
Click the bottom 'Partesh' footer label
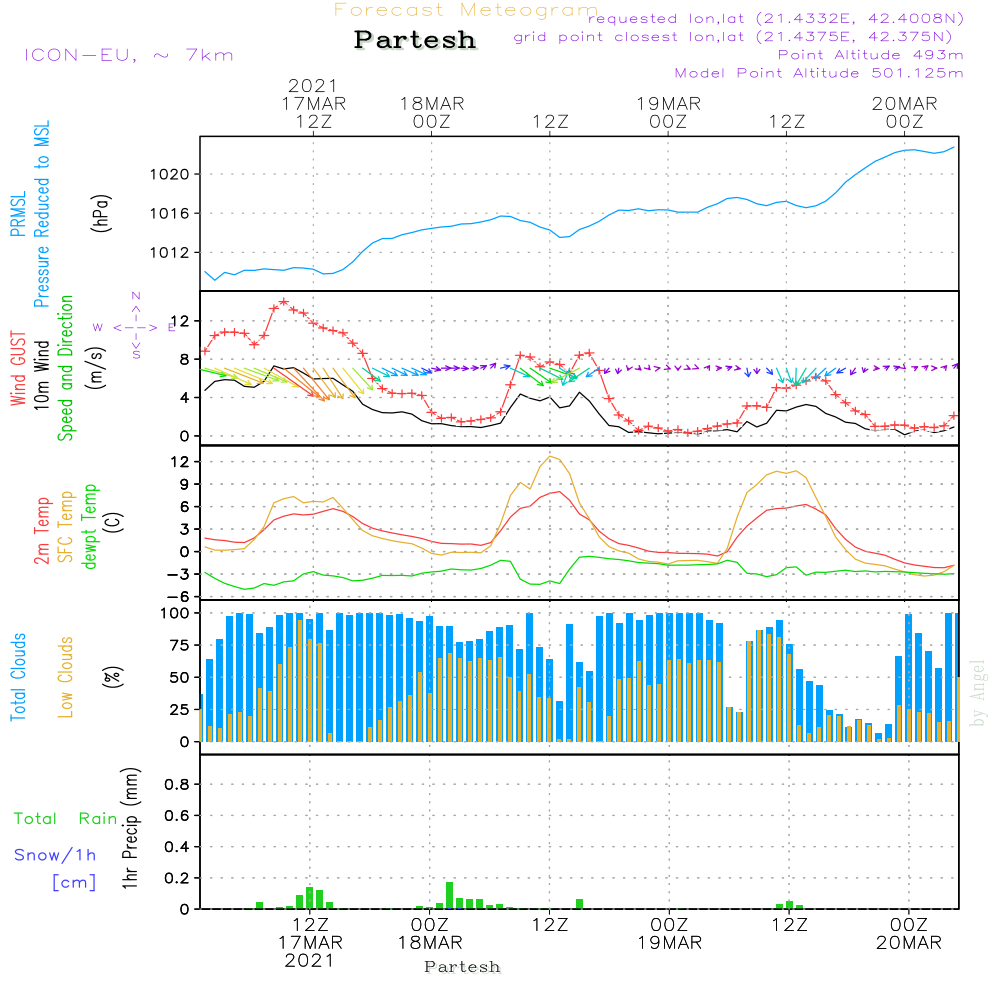(x=462, y=967)
